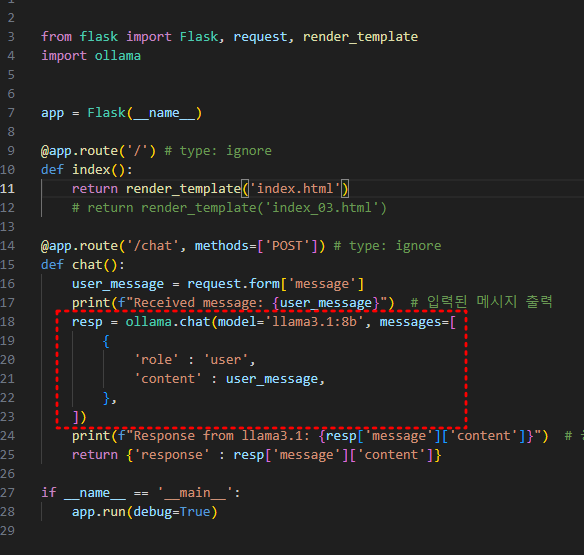Click the word 'ollama' in the import statement
The height and width of the screenshot is (555, 584).
pyautogui.click(x=118, y=56)
